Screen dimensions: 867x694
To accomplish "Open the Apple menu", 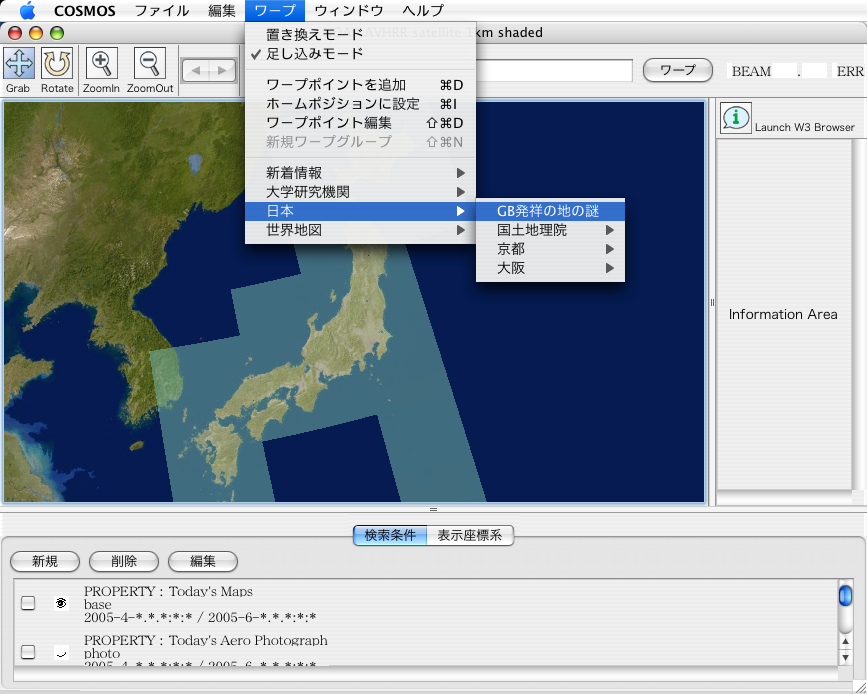I will pos(27,10).
